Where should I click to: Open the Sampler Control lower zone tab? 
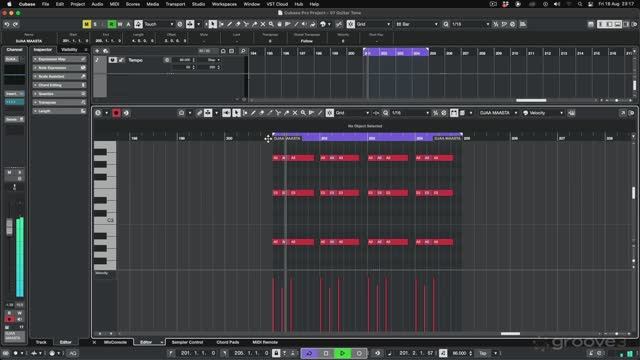tap(187, 342)
